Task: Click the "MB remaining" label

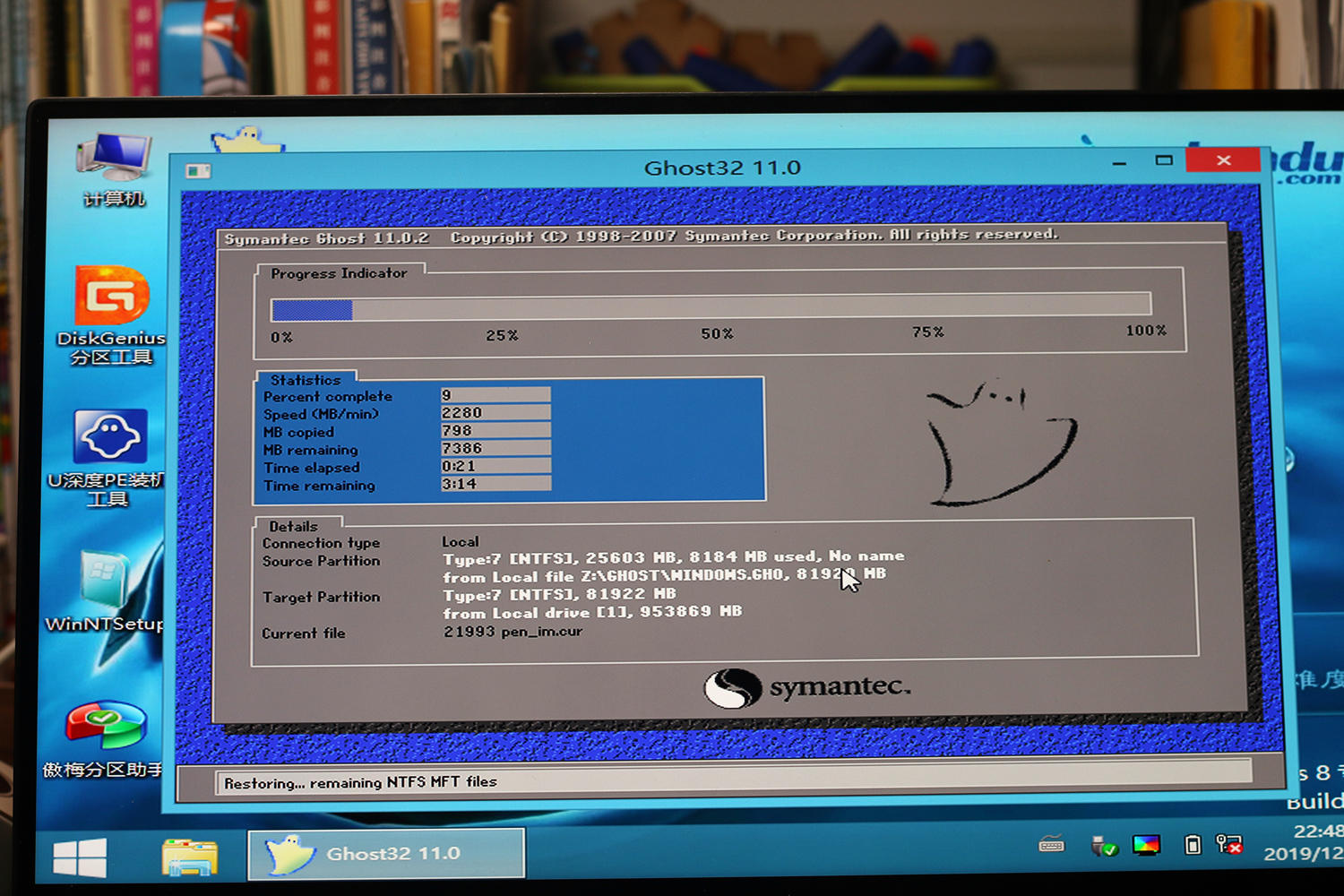Action: coord(310,450)
